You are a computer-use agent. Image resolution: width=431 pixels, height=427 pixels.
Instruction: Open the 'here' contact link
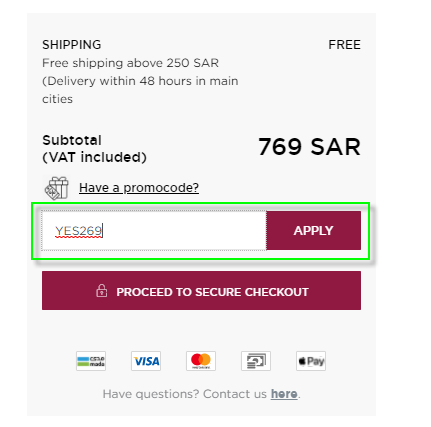(284, 394)
